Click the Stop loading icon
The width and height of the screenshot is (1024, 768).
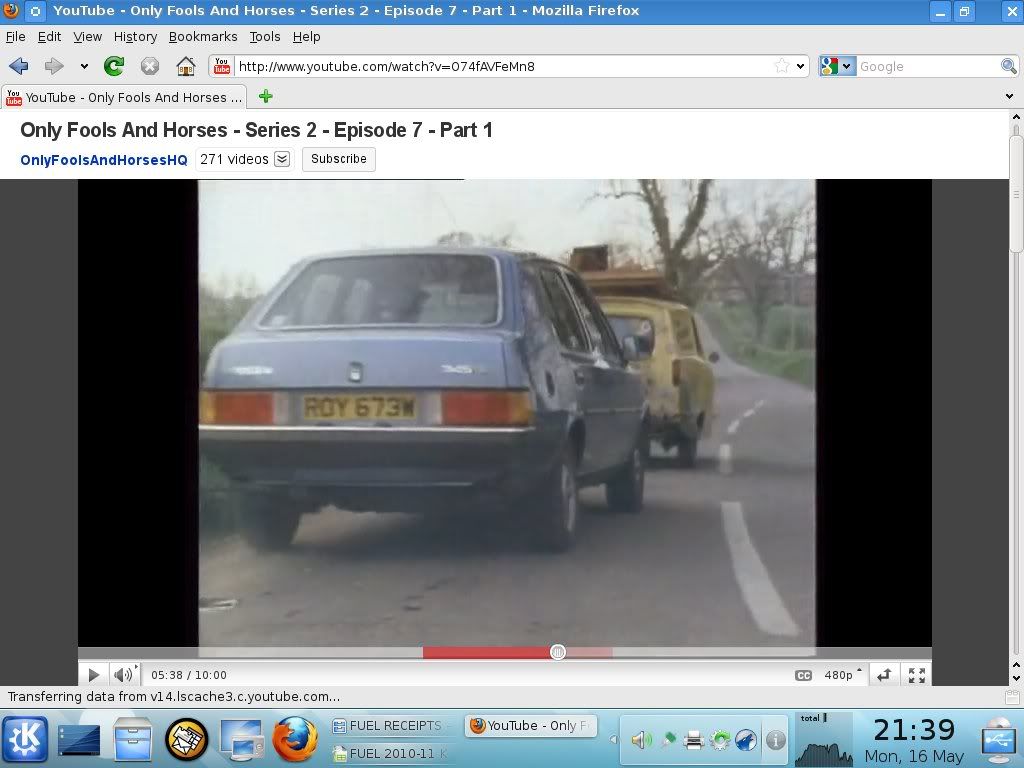[150, 66]
